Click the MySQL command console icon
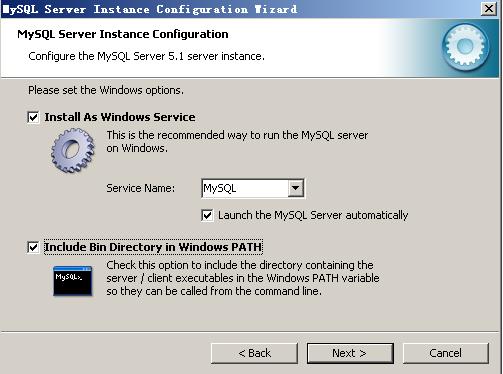This screenshot has height=374, width=503. (72, 281)
